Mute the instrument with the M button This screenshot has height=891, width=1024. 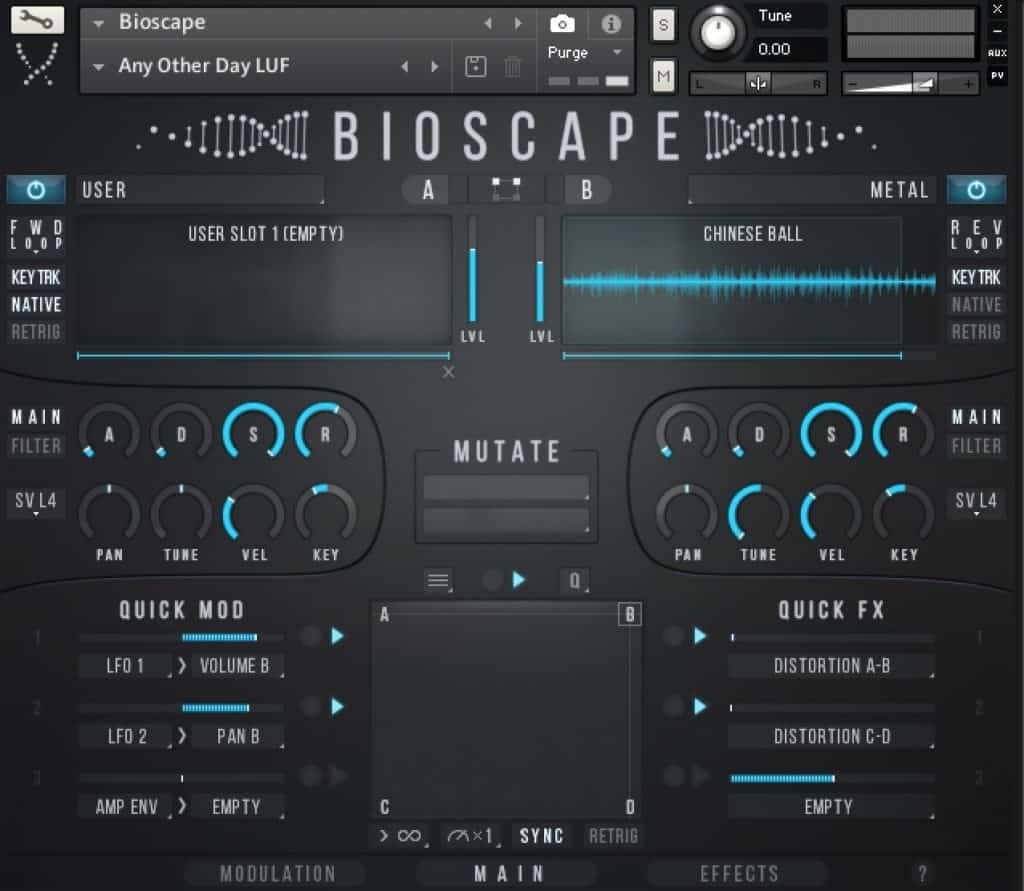[x=664, y=76]
